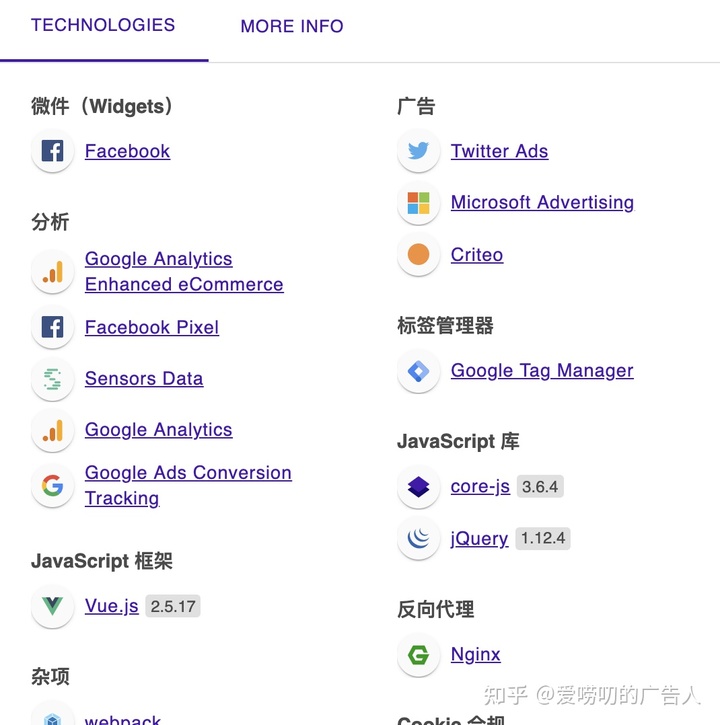Click the Google Tag Manager icon
This screenshot has height=725, width=720.
[x=418, y=371]
